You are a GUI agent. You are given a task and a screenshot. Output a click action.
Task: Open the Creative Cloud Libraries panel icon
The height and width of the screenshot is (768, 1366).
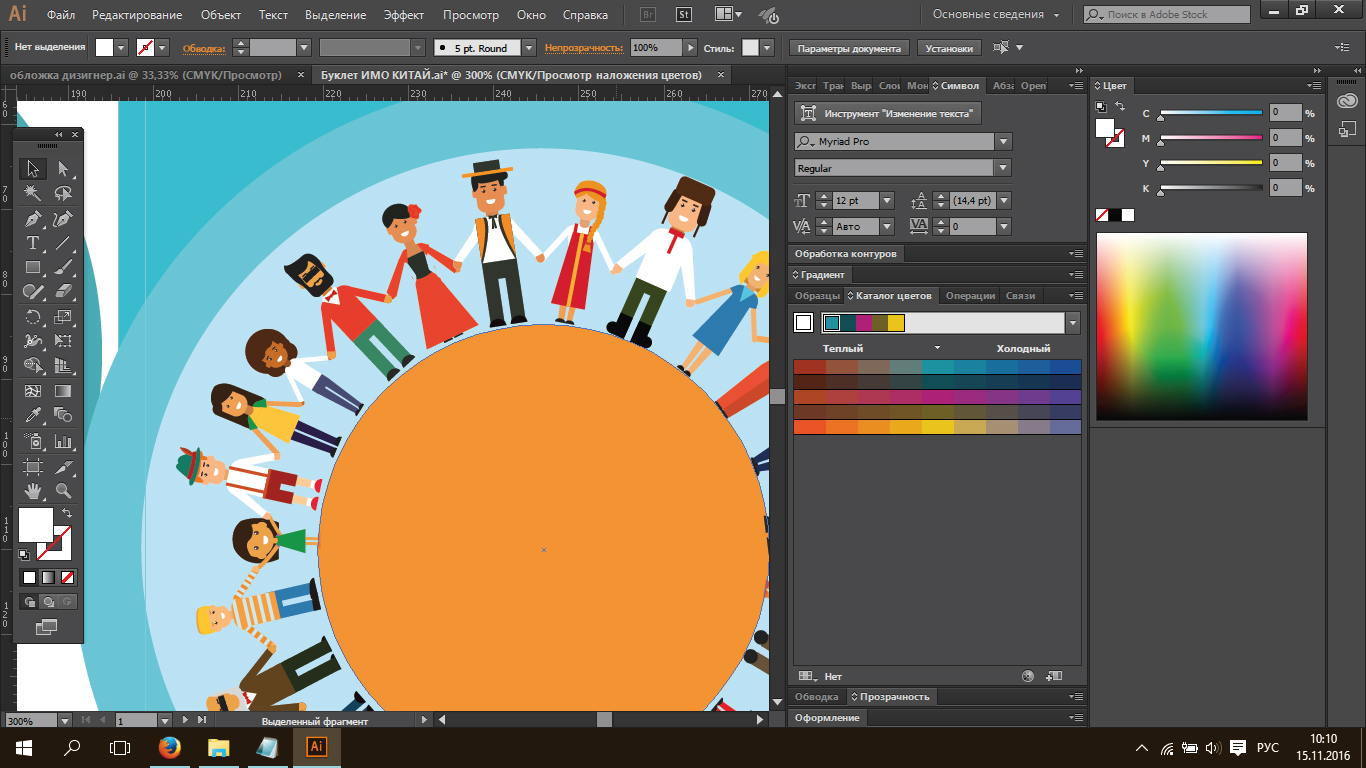tap(1348, 100)
